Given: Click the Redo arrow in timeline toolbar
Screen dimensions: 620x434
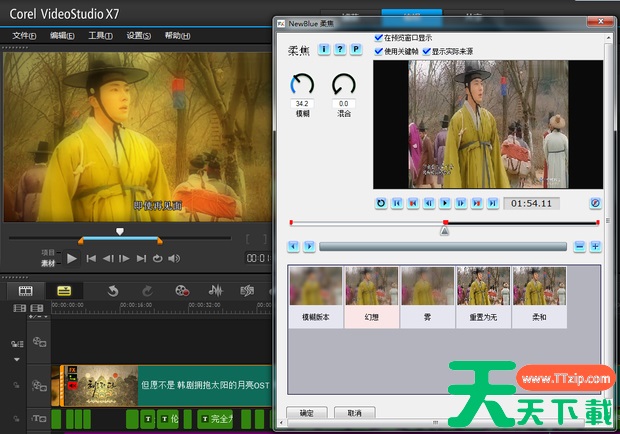Looking at the screenshot, I should click(147, 291).
